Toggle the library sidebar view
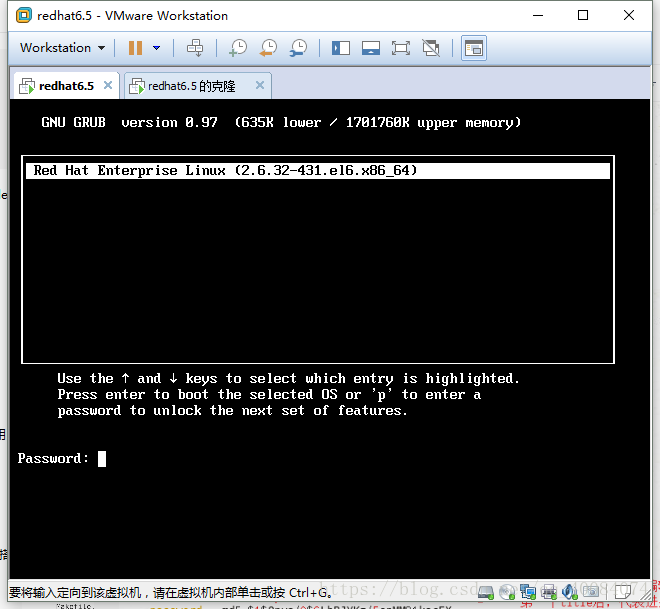660x609 pixels. pos(341,48)
